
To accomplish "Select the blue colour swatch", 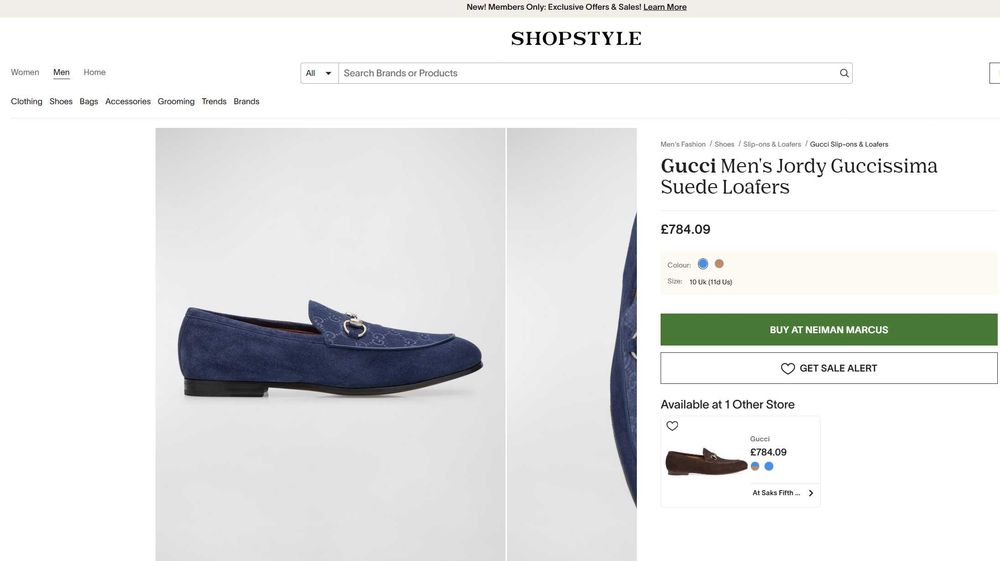I will point(703,264).
